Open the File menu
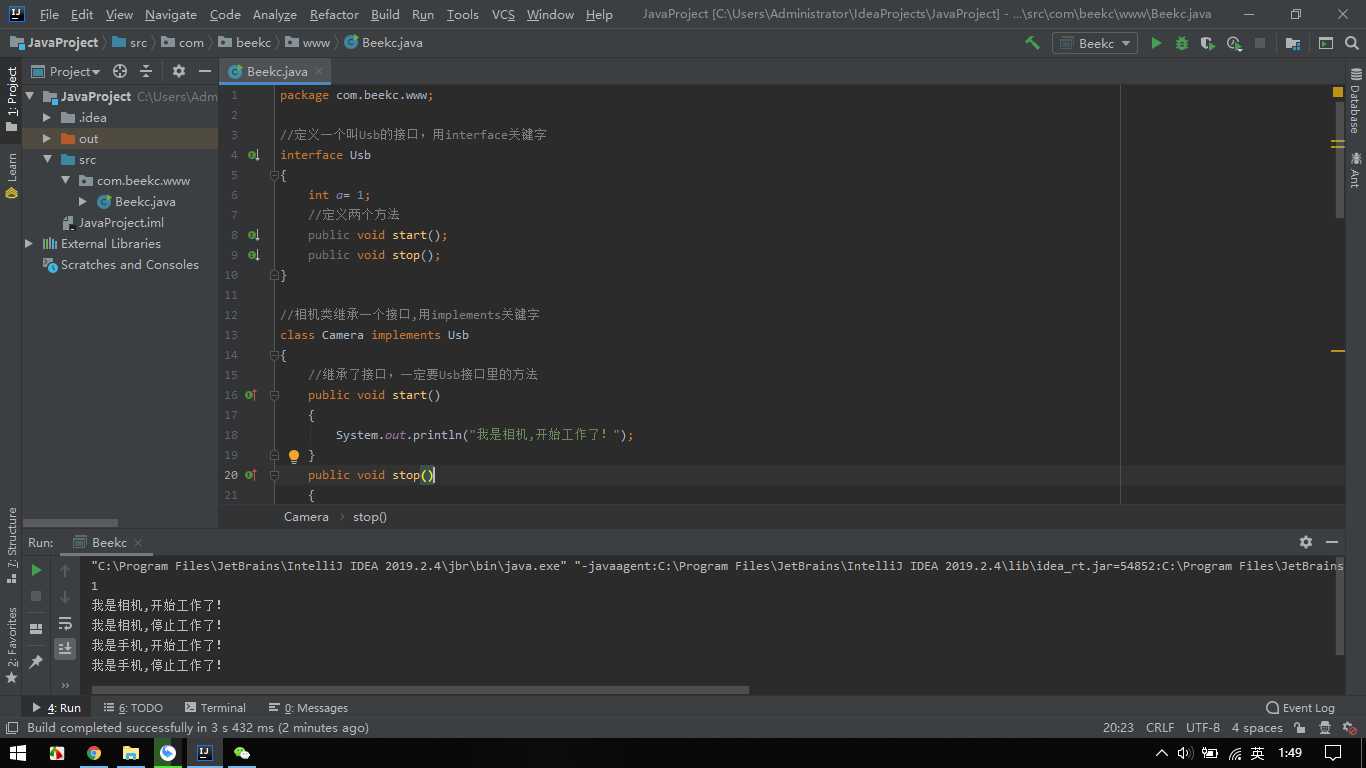 [49, 14]
